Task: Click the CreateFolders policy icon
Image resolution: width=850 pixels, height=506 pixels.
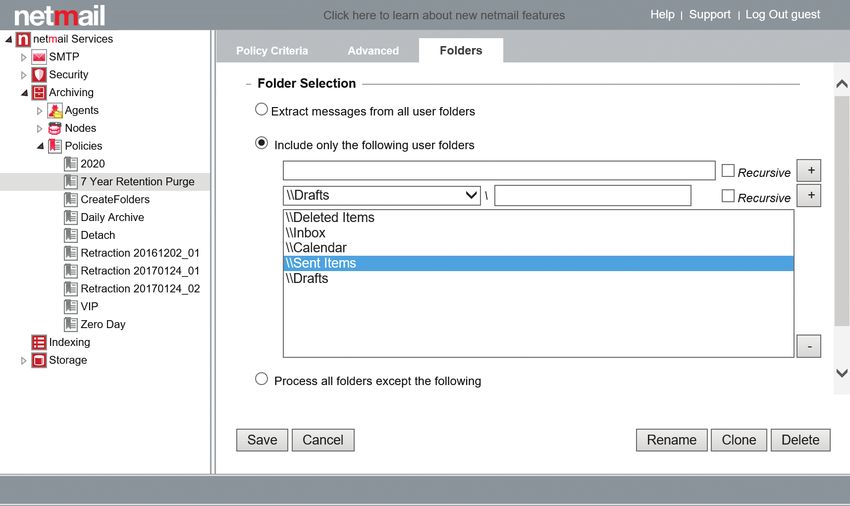Action: tap(70, 200)
